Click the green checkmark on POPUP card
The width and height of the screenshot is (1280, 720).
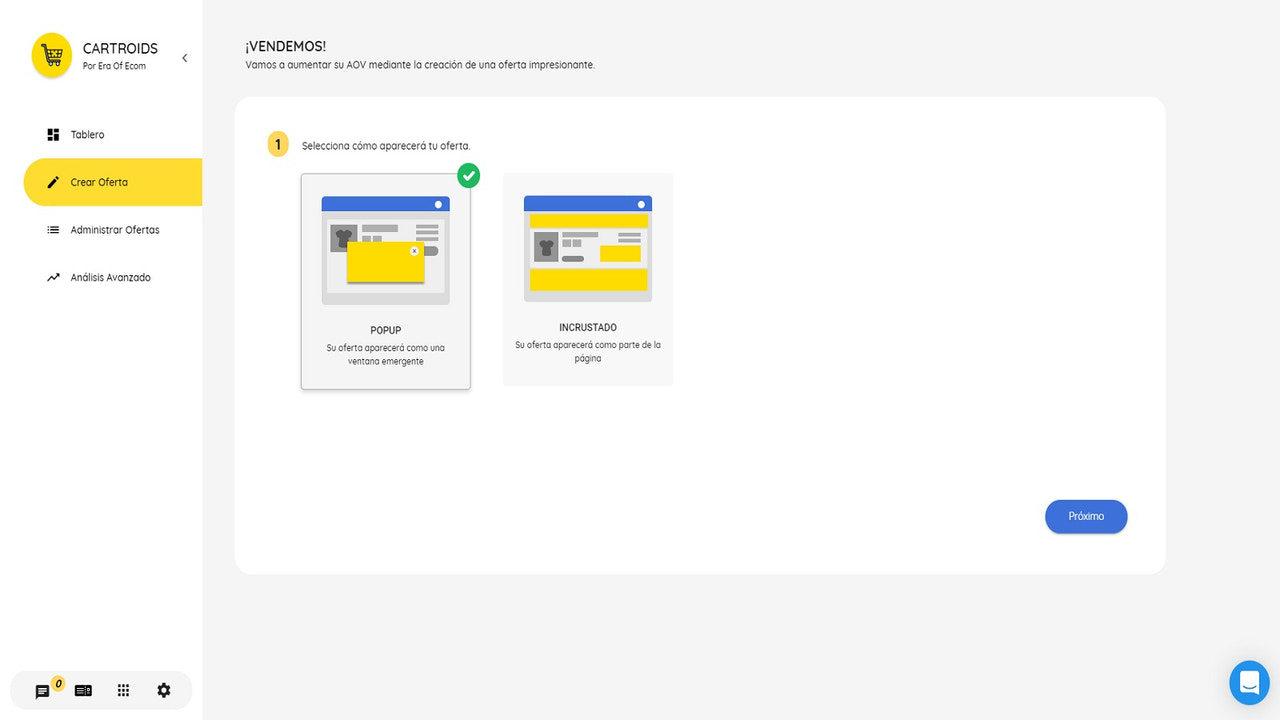[468, 176]
